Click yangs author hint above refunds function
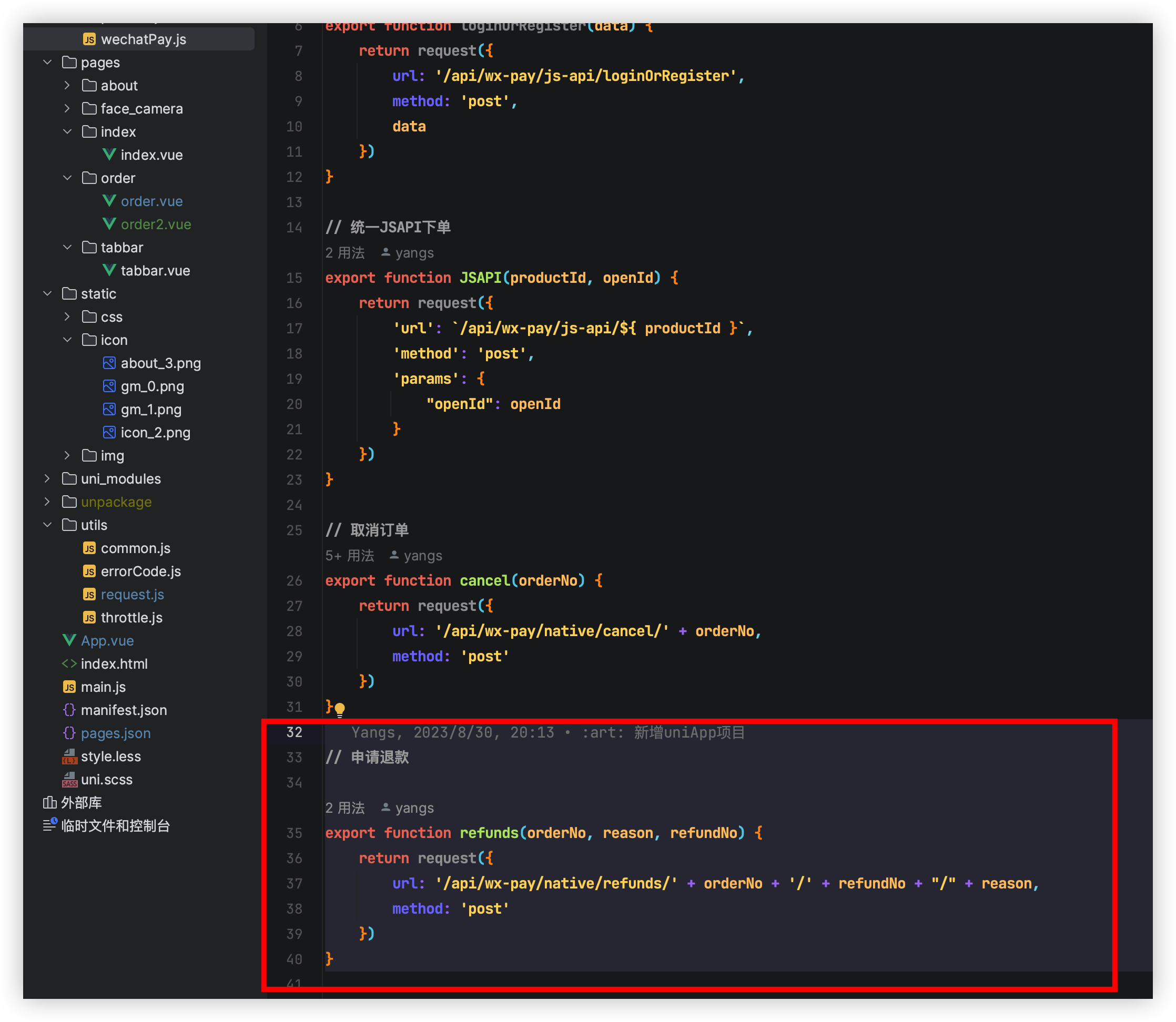Screen dimensions: 1176x1022 click(x=414, y=808)
